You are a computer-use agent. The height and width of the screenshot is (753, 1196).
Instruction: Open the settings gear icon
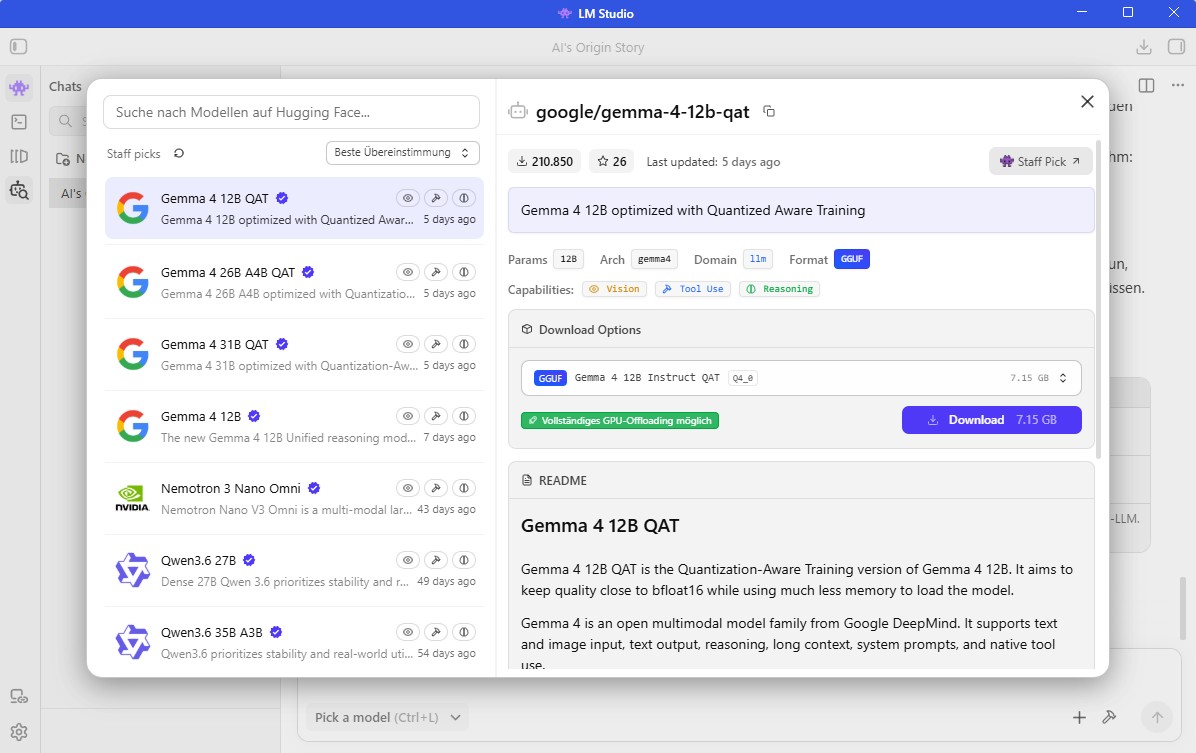click(x=19, y=732)
